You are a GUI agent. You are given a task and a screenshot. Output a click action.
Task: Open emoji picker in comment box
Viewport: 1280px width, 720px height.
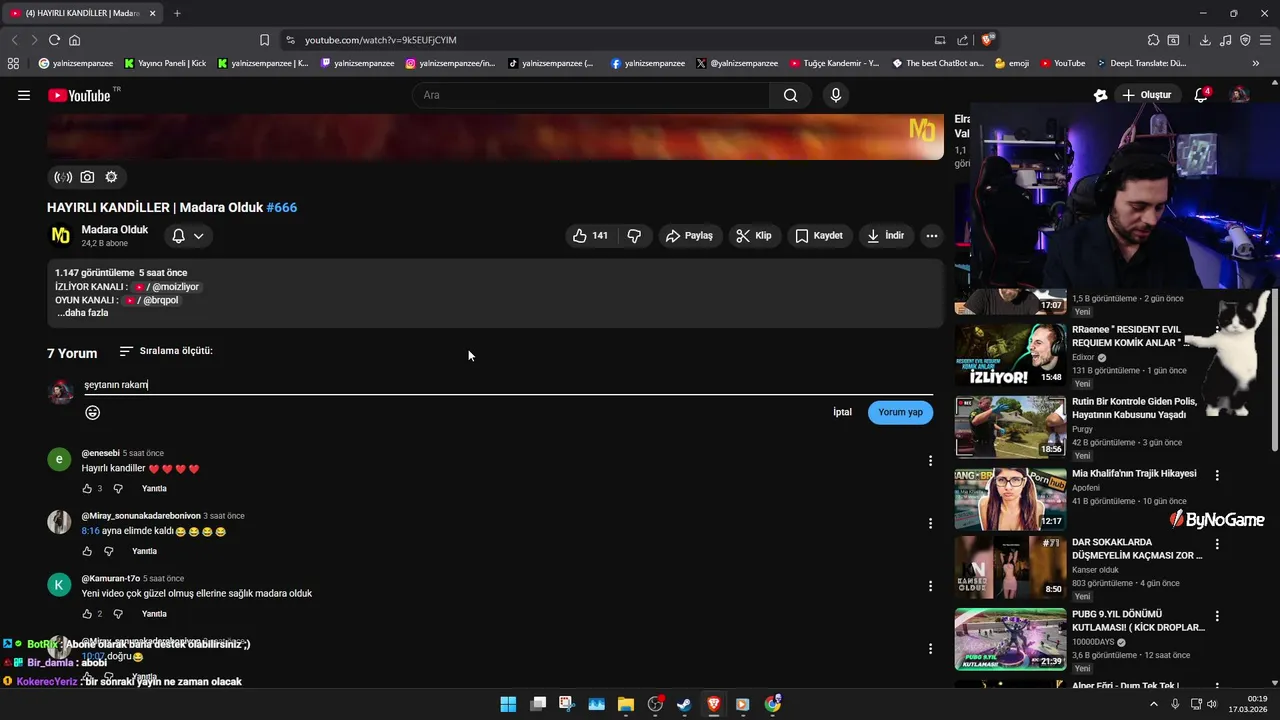click(92, 413)
